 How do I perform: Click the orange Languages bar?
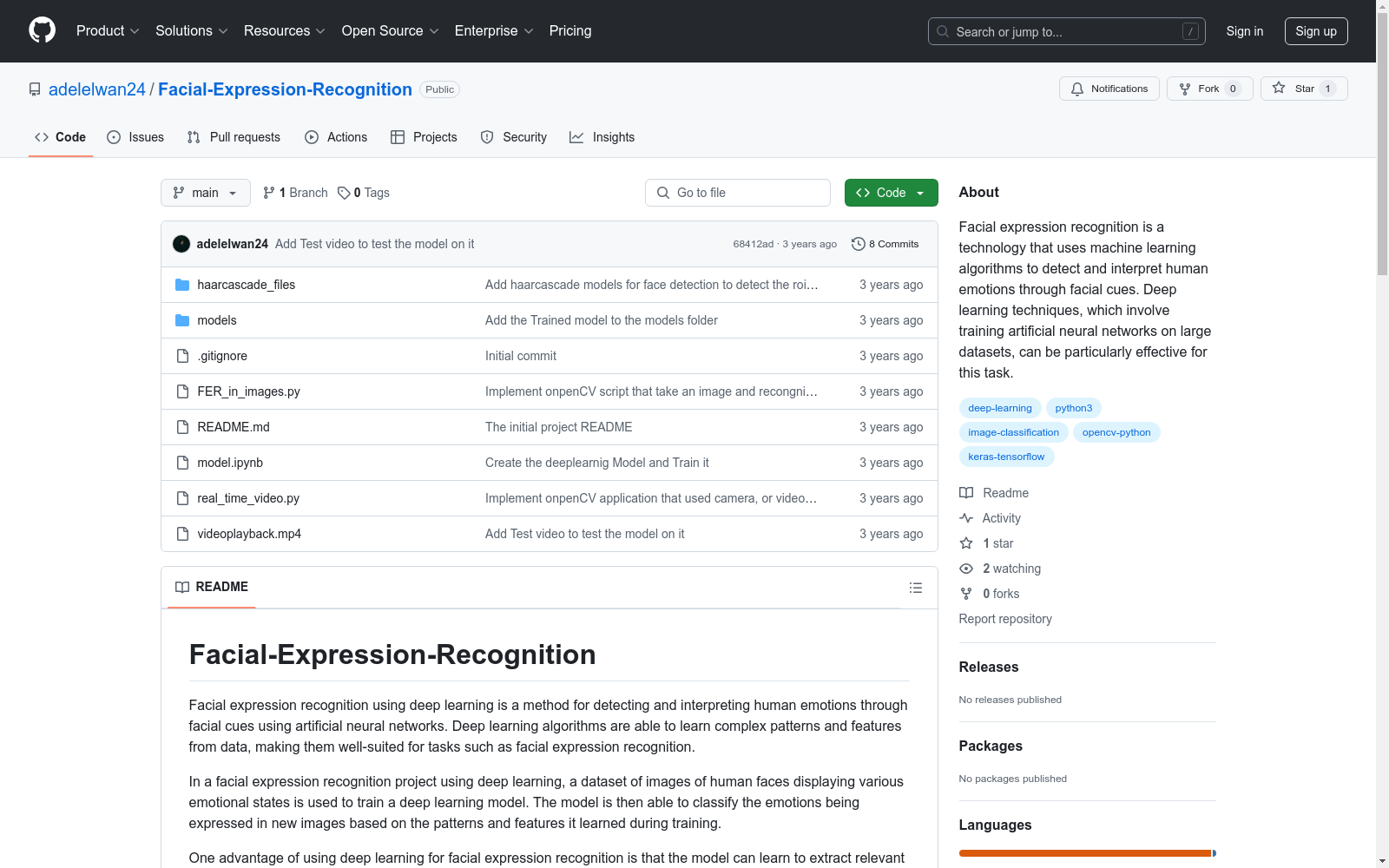(x=1085, y=853)
